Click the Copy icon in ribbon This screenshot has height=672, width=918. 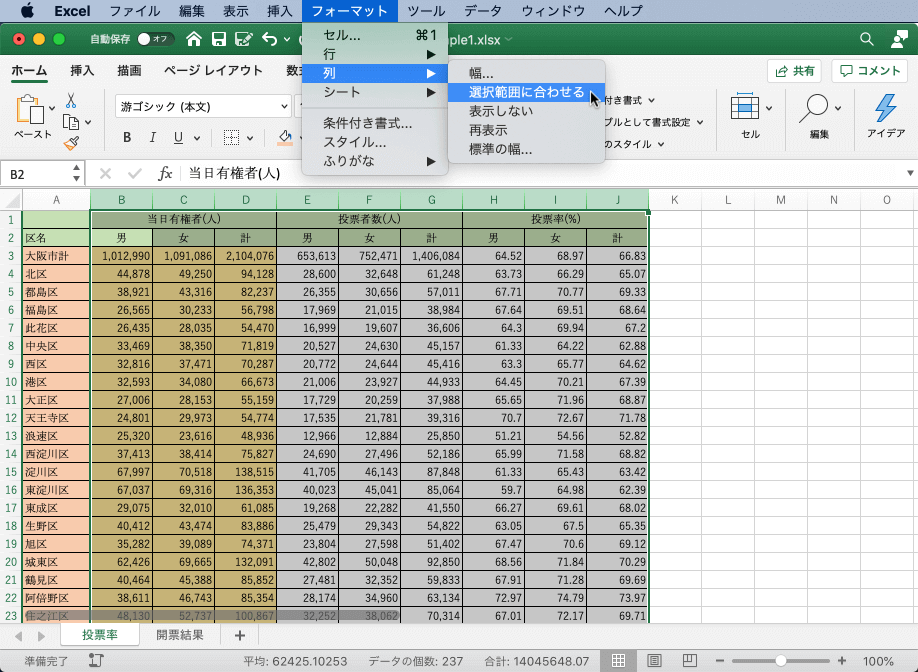[x=71, y=122]
